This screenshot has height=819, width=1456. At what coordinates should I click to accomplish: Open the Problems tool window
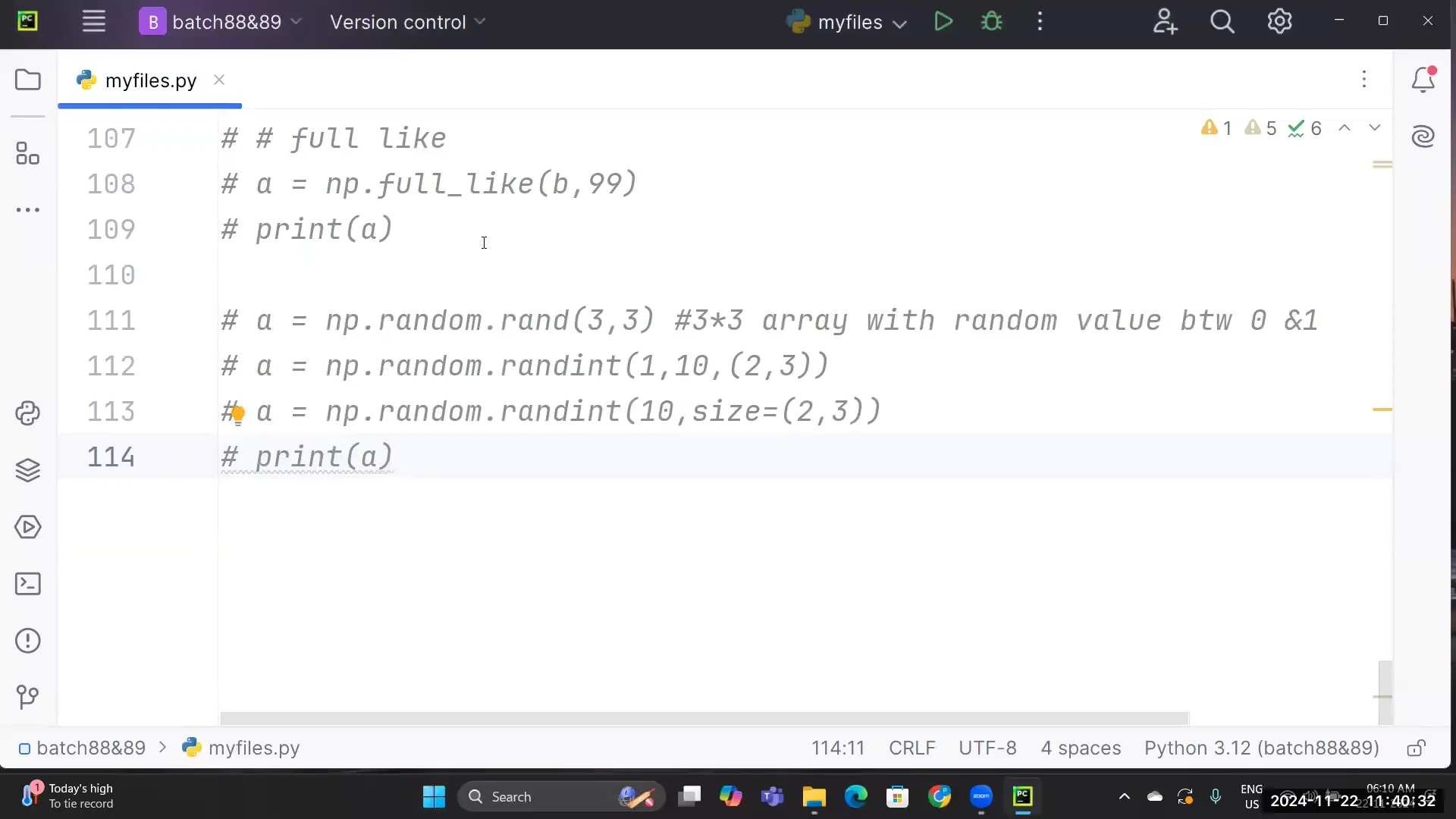coord(27,641)
